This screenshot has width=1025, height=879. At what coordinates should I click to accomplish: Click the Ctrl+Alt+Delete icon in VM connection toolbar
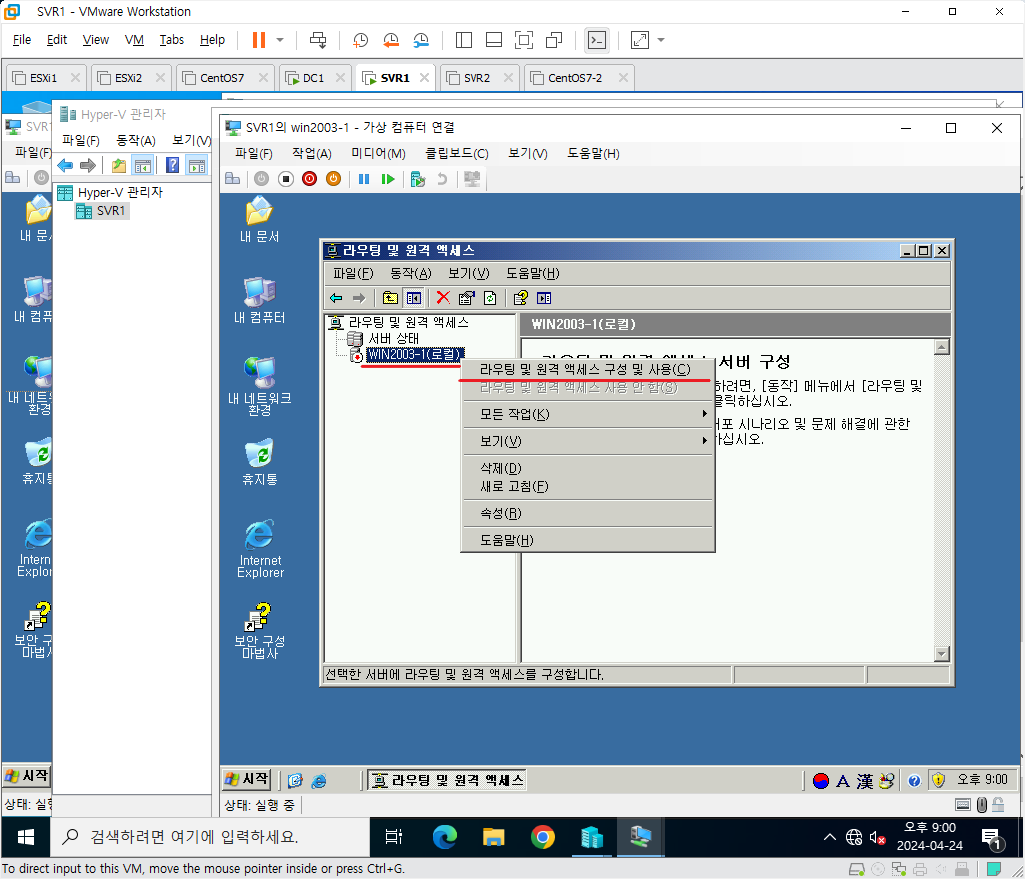pyautogui.click(x=232, y=178)
